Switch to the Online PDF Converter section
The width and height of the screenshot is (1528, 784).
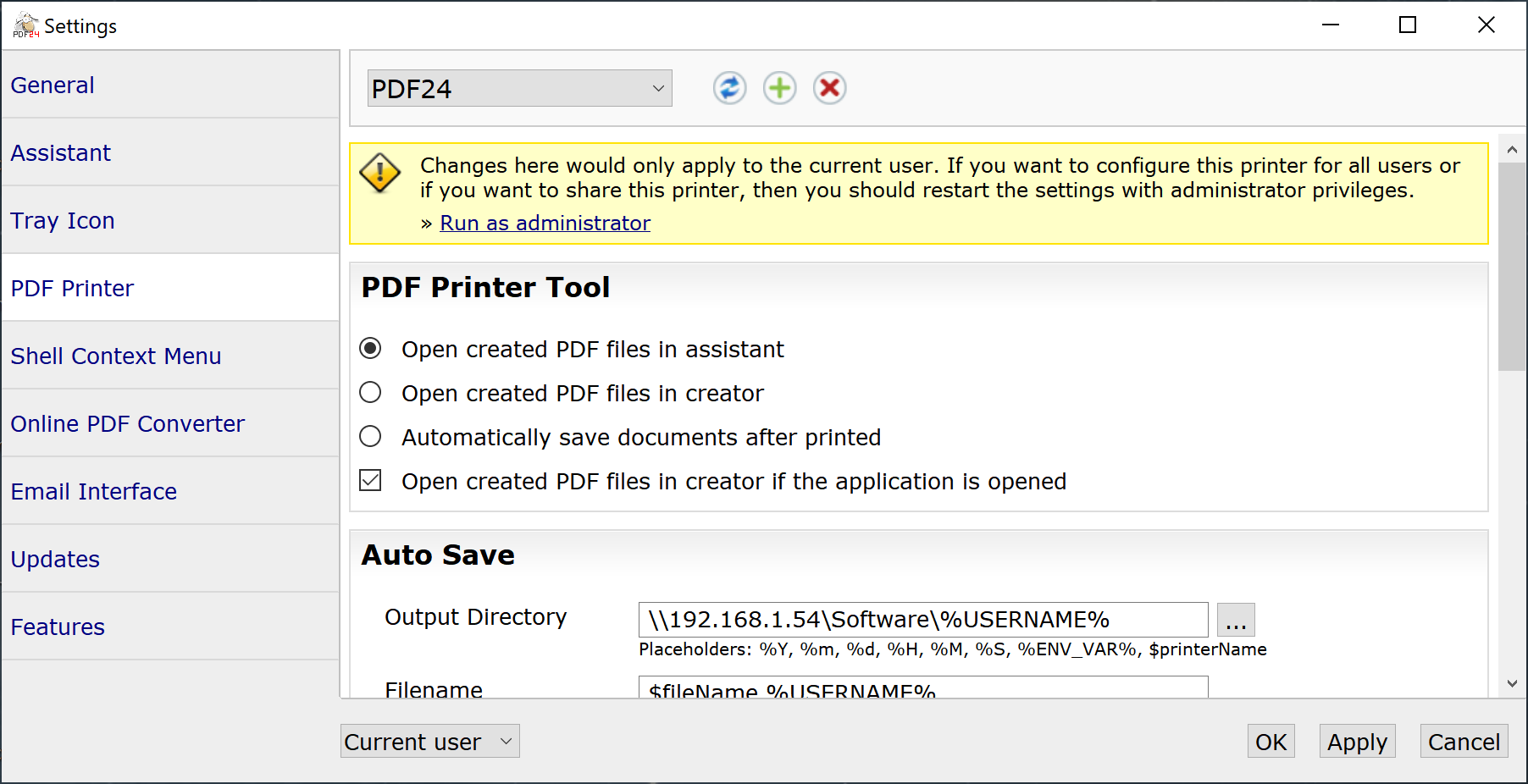point(127,423)
